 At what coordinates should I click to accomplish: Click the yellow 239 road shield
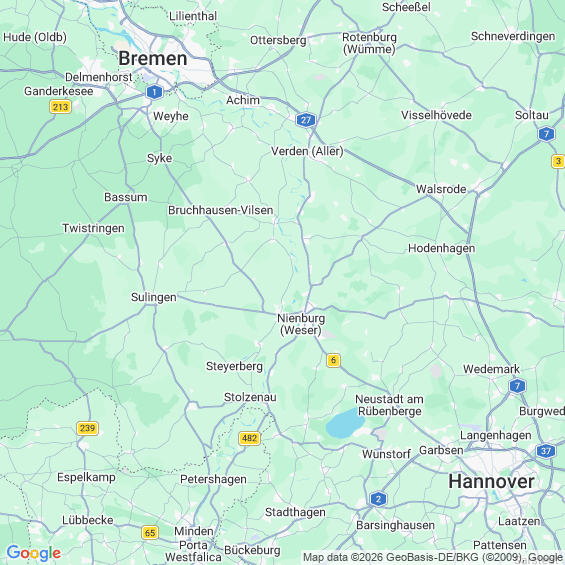tap(88, 428)
